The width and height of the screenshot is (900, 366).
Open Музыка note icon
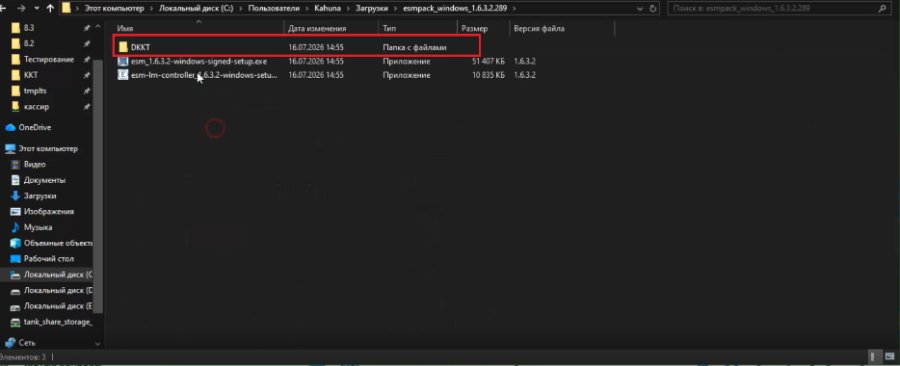click(x=15, y=227)
